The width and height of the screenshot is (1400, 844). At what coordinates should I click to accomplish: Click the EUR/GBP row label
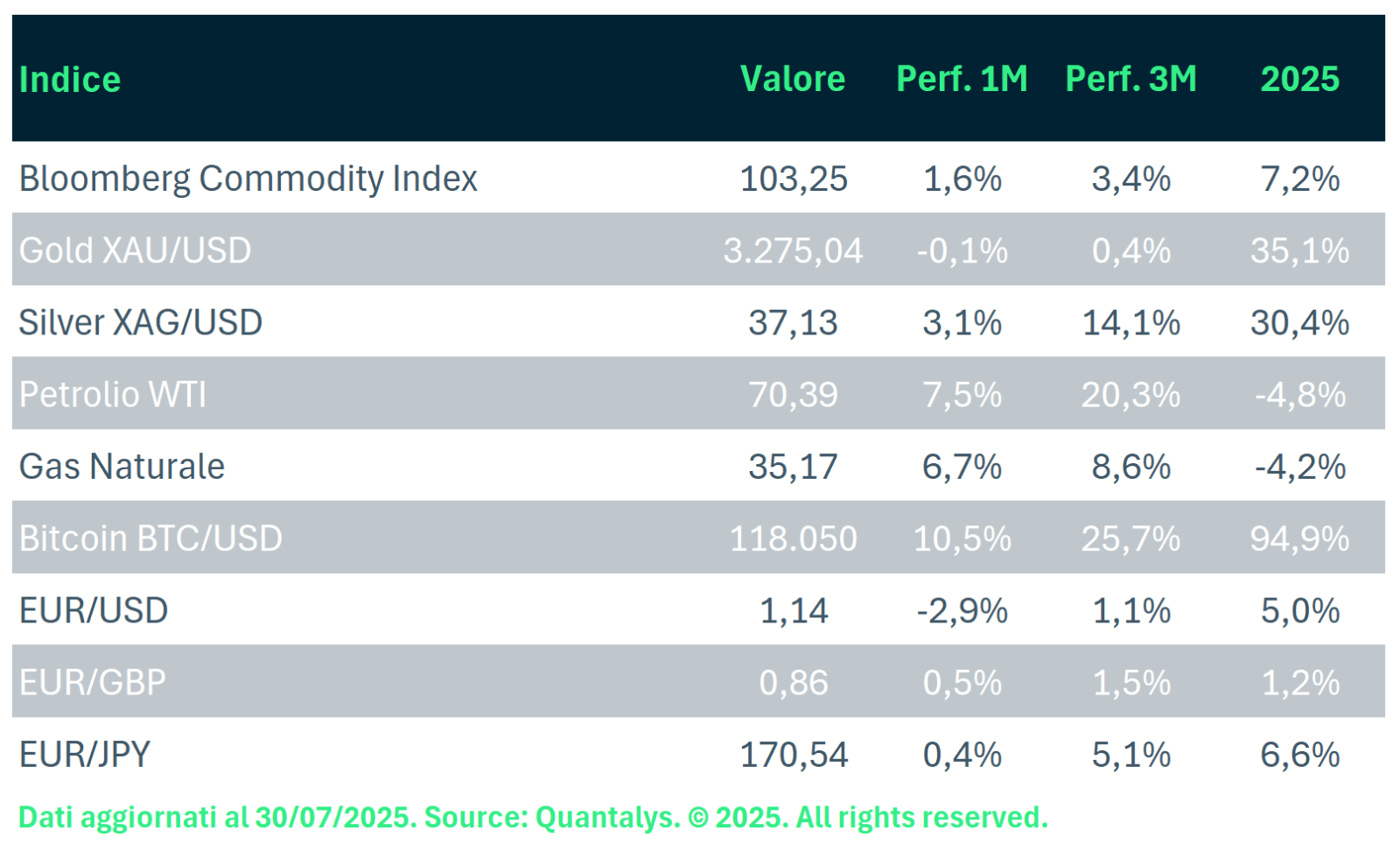coord(93,682)
